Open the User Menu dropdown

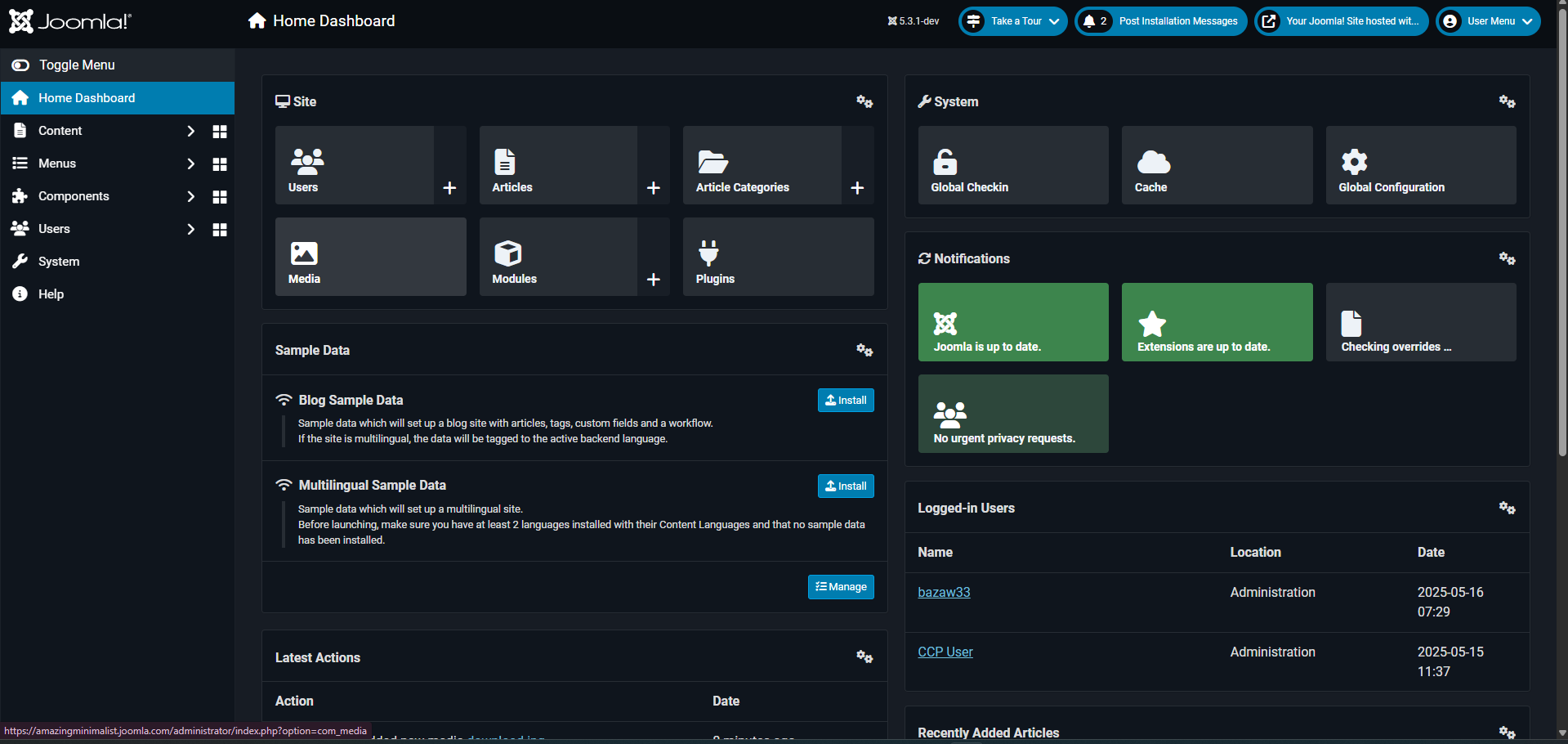pos(1488,21)
